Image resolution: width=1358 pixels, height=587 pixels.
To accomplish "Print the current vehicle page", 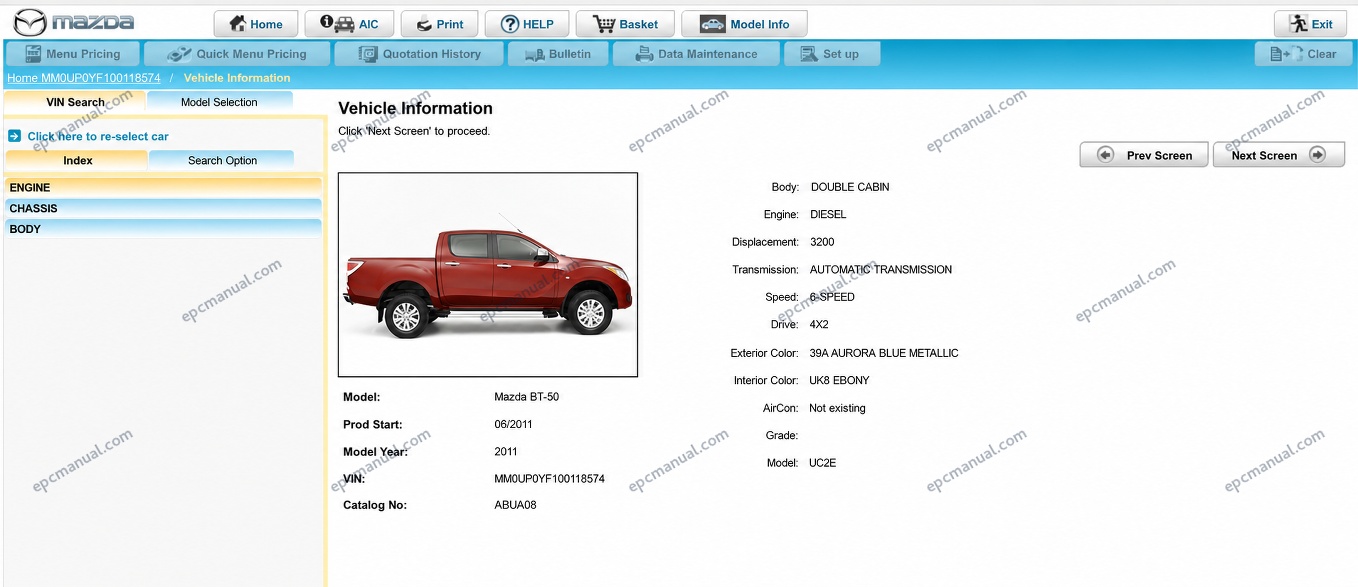I will tap(439, 24).
